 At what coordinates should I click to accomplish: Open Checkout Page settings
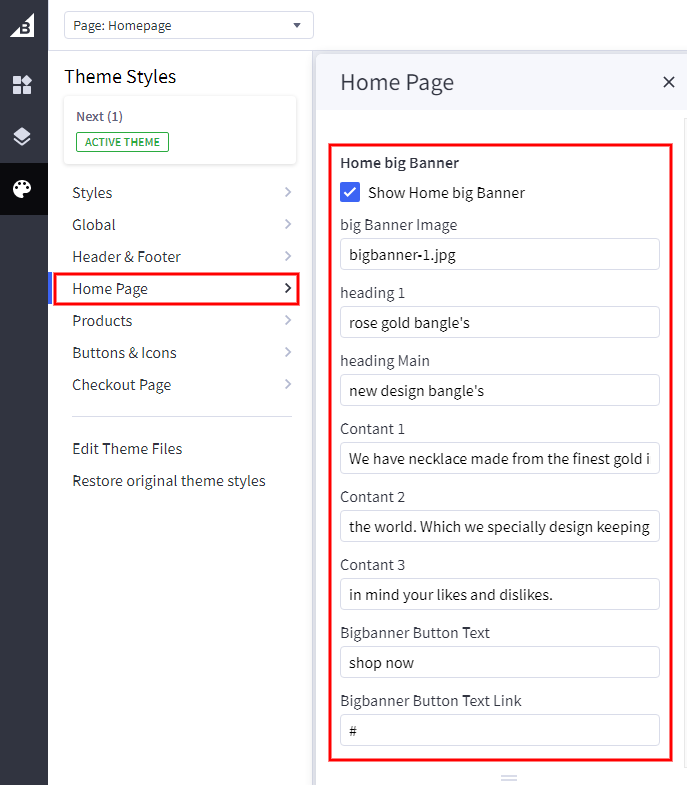click(x=180, y=385)
